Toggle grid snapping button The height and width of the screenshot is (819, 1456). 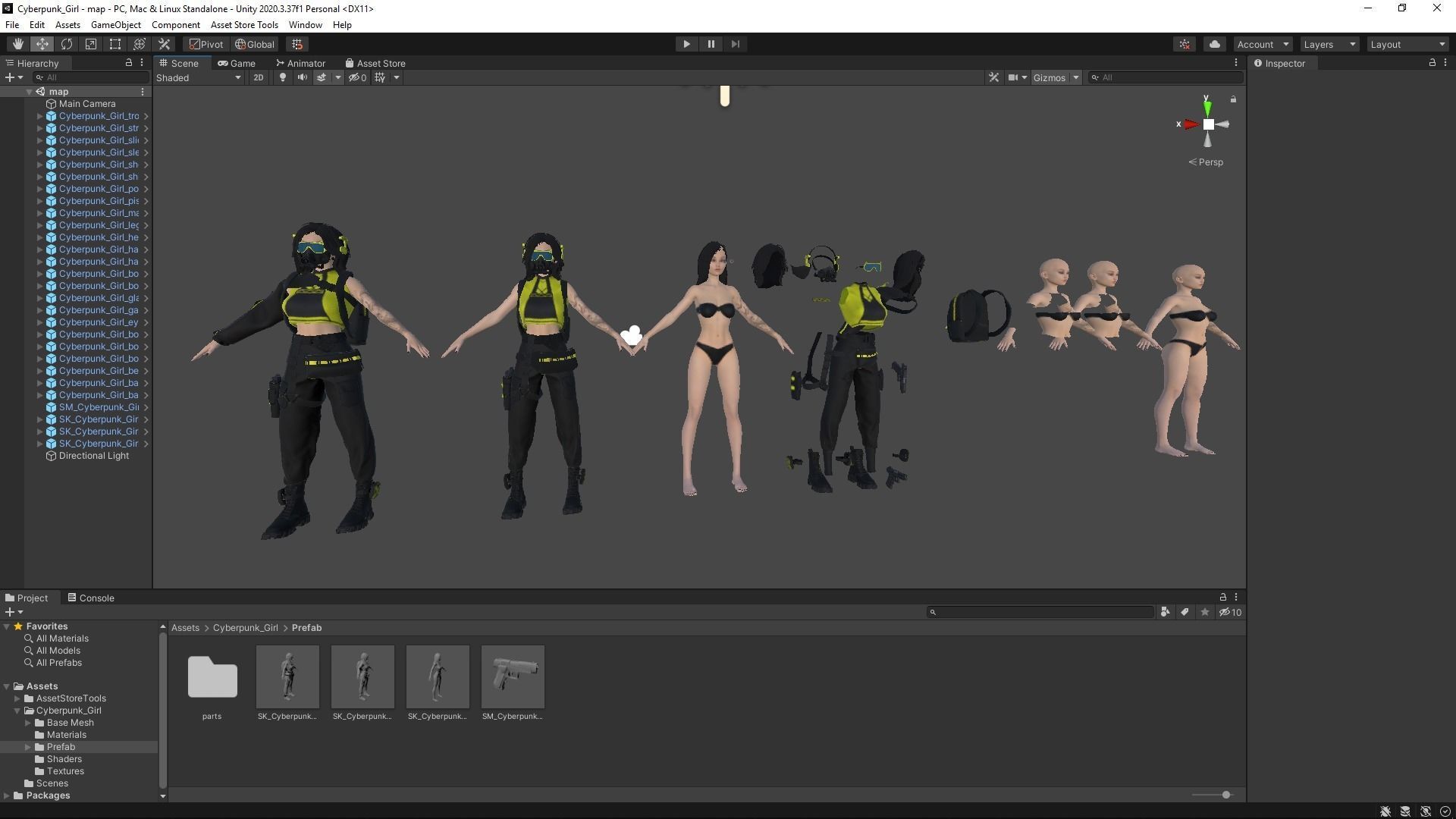click(297, 44)
